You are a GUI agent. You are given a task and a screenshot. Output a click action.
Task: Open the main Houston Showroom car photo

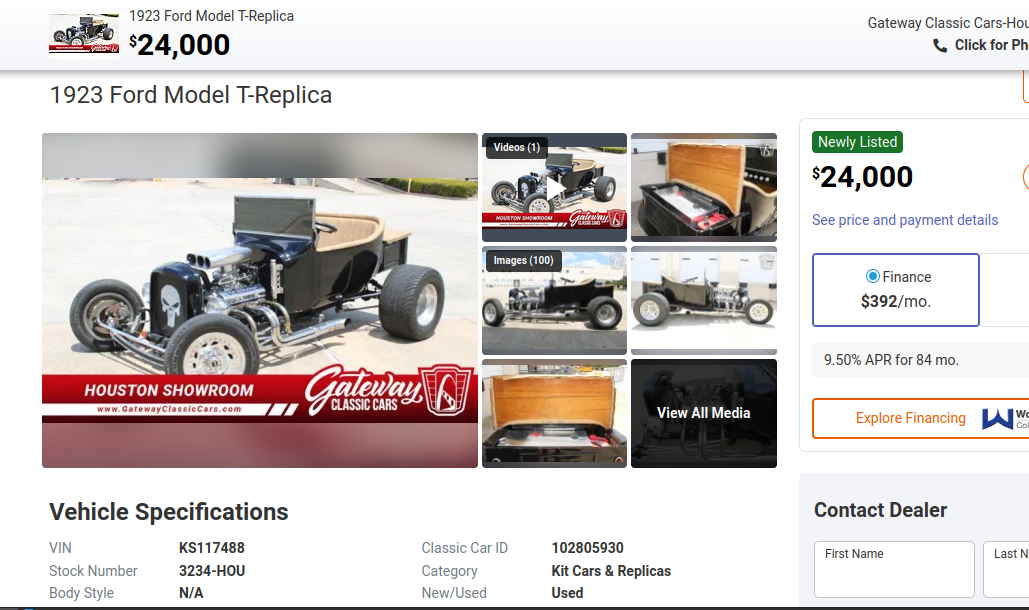tap(260, 300)
